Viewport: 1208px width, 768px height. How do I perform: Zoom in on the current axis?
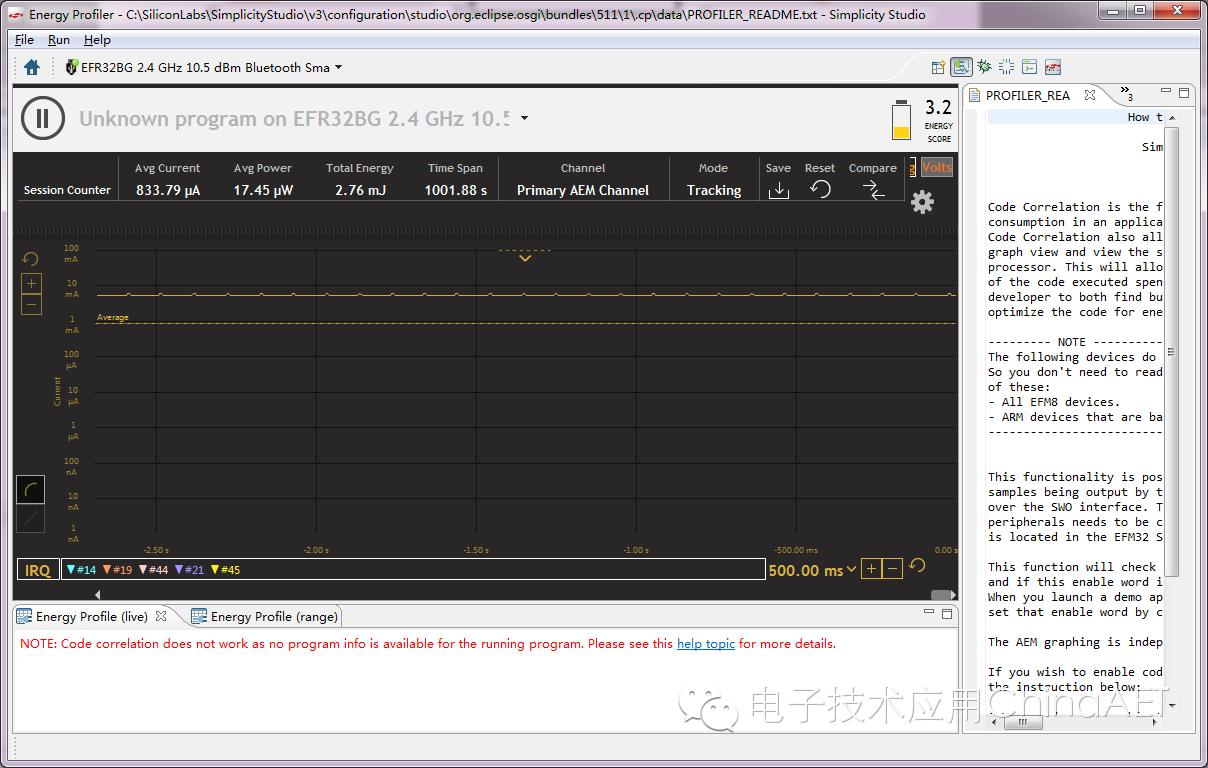pyautogui.click(x=31, y=283)
